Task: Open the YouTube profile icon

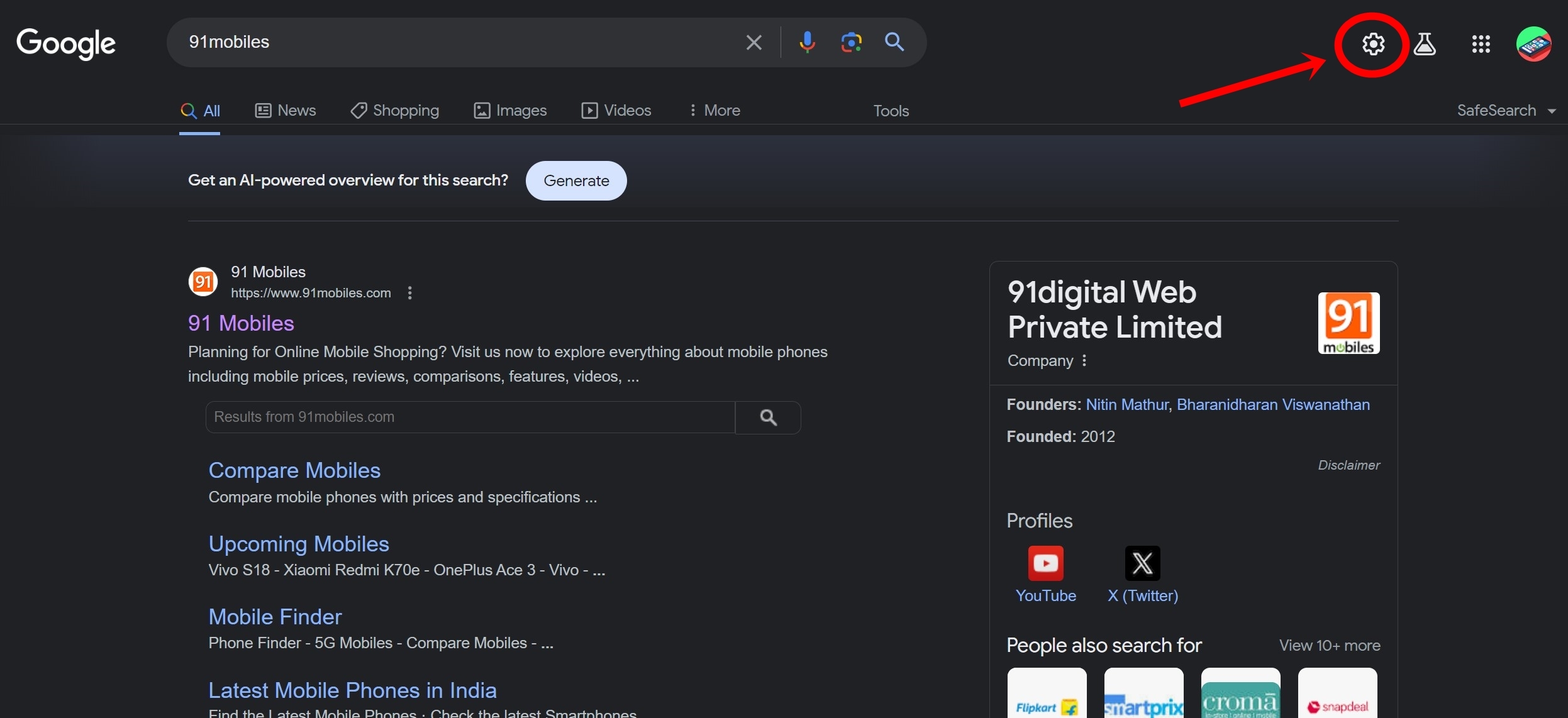Action: (x=1045, y=563)
